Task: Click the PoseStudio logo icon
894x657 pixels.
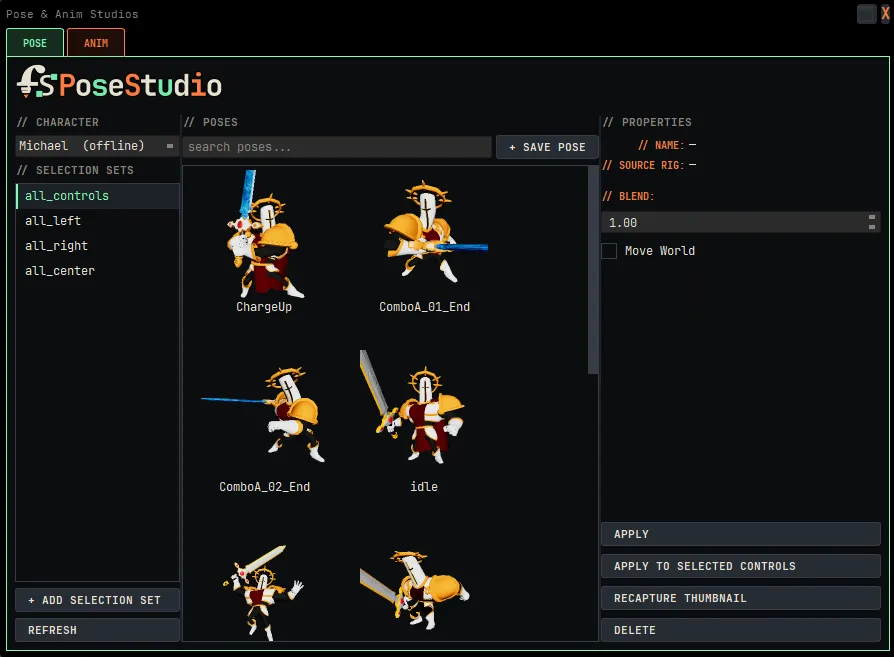Action: tap(36, 82)
